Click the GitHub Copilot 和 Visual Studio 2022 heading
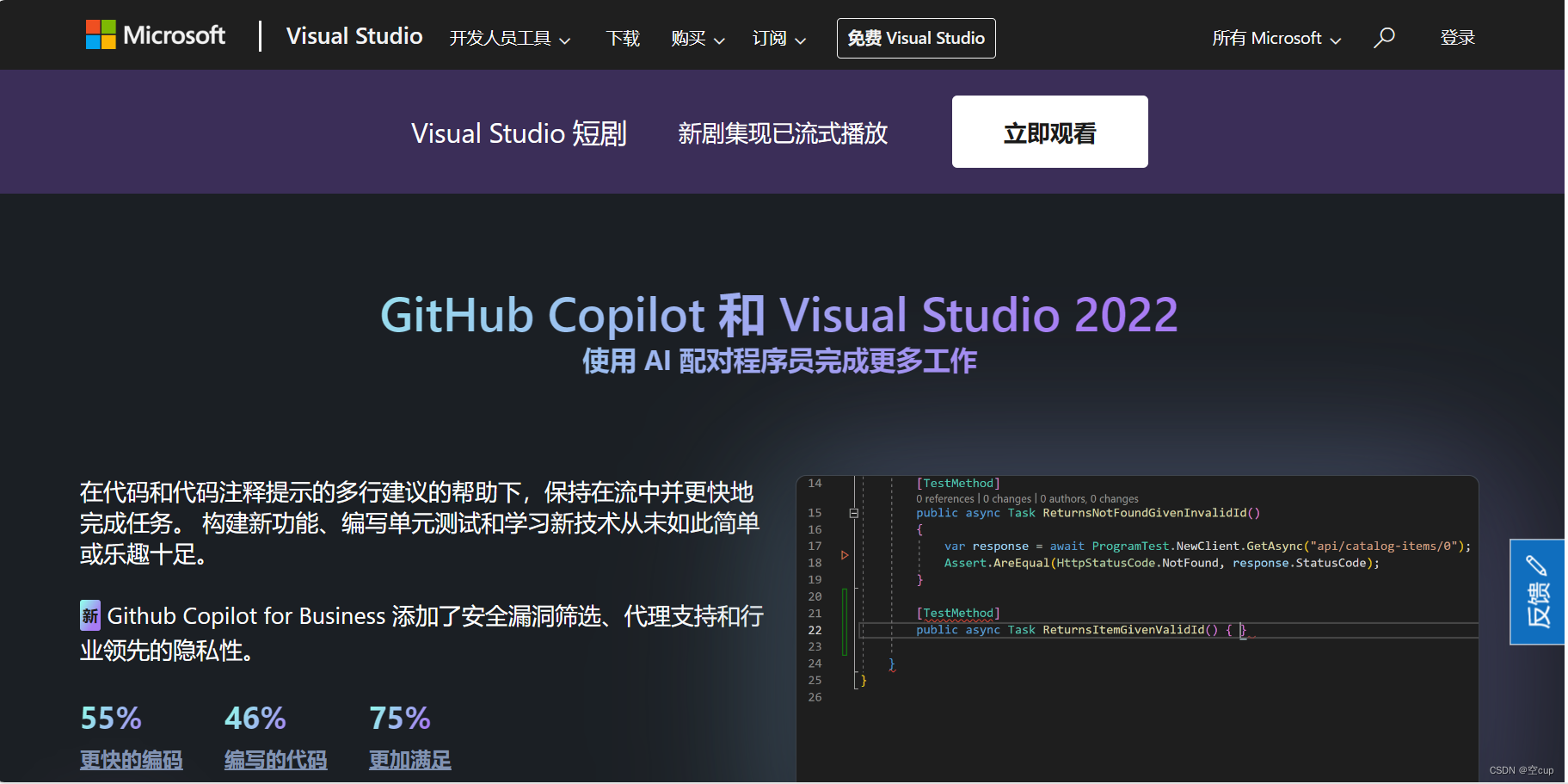The image size is (1568, 784). pos(779,314)
